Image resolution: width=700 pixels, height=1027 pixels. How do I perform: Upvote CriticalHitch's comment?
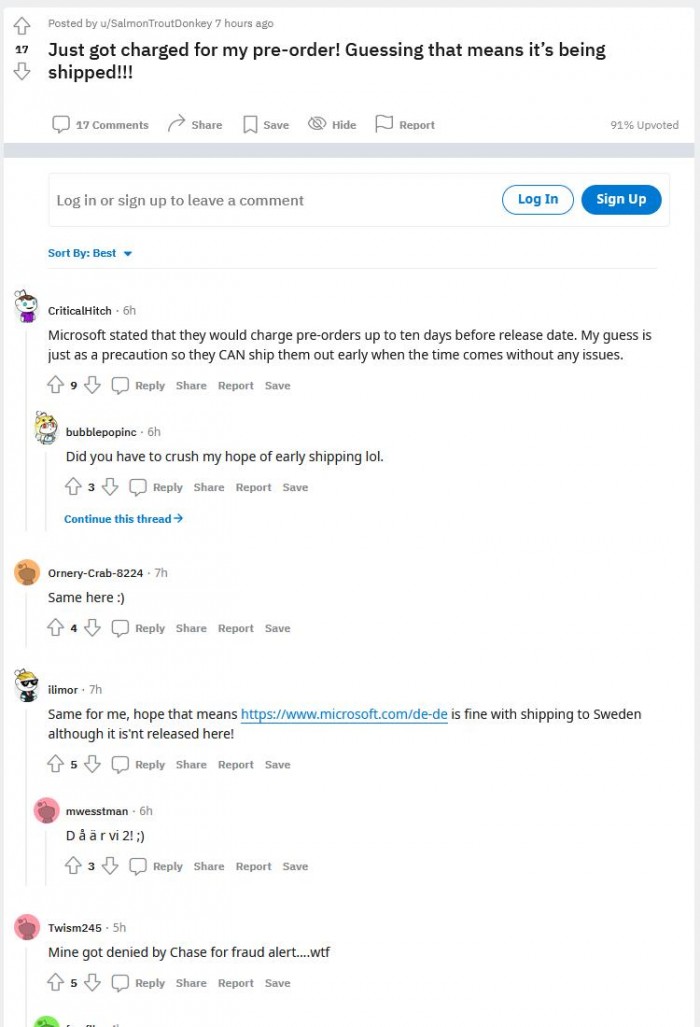[x=55, y=385]
